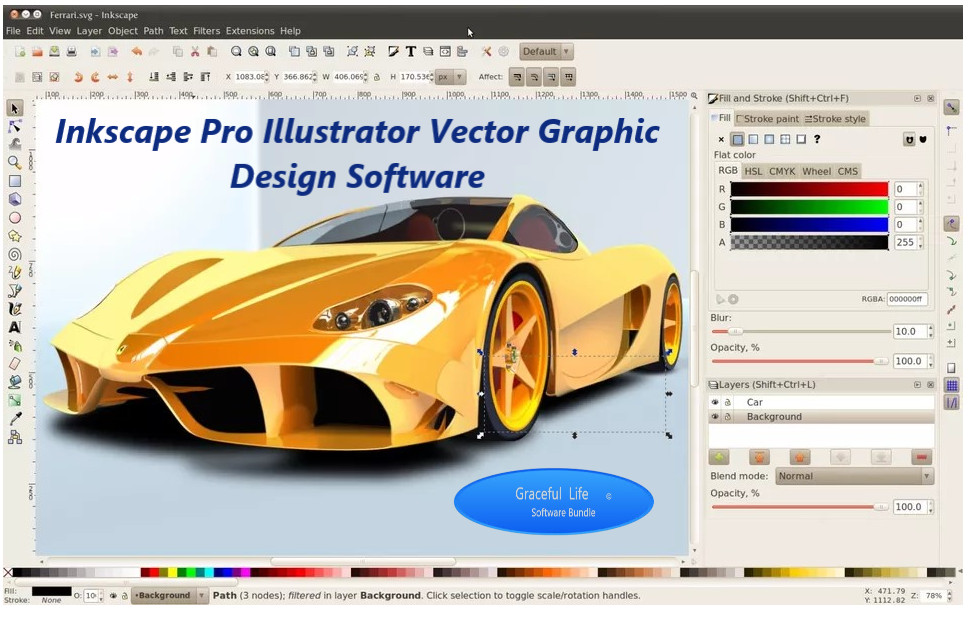The height and width of the screenshot is (620, 969).
Task: Open the Path menu
Action: point(153,31)
